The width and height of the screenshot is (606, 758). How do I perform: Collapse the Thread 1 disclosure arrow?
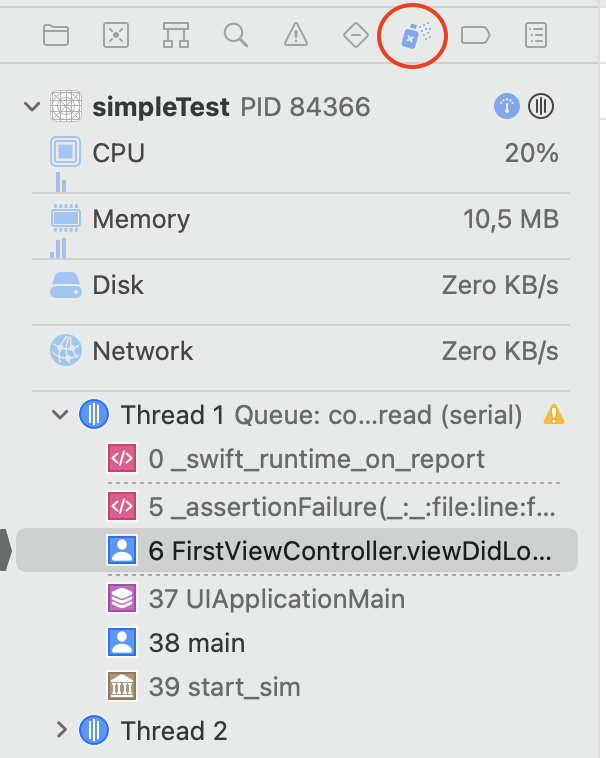tap(61, 414)
